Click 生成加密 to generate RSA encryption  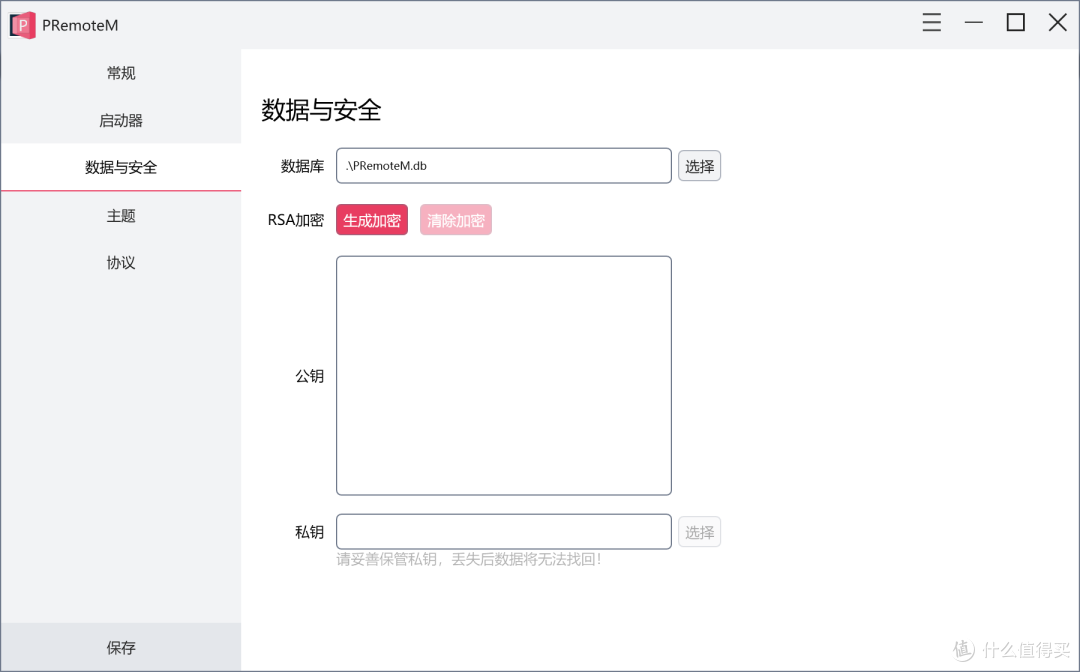[x=371, y=220]
